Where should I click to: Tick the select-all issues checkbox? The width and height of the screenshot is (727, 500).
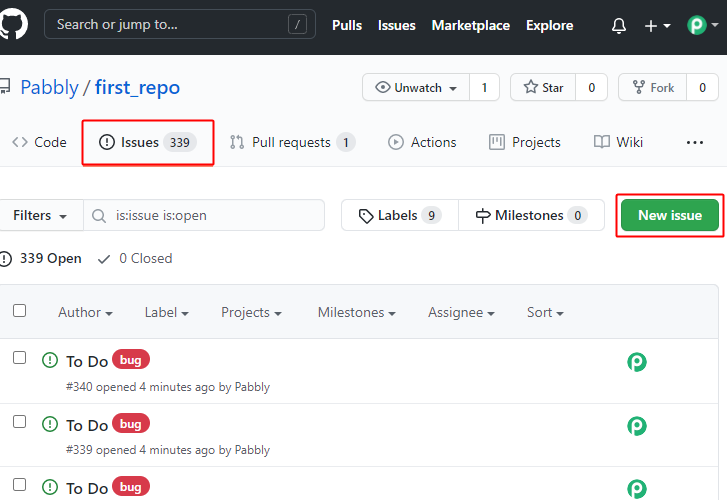[19, 310]
